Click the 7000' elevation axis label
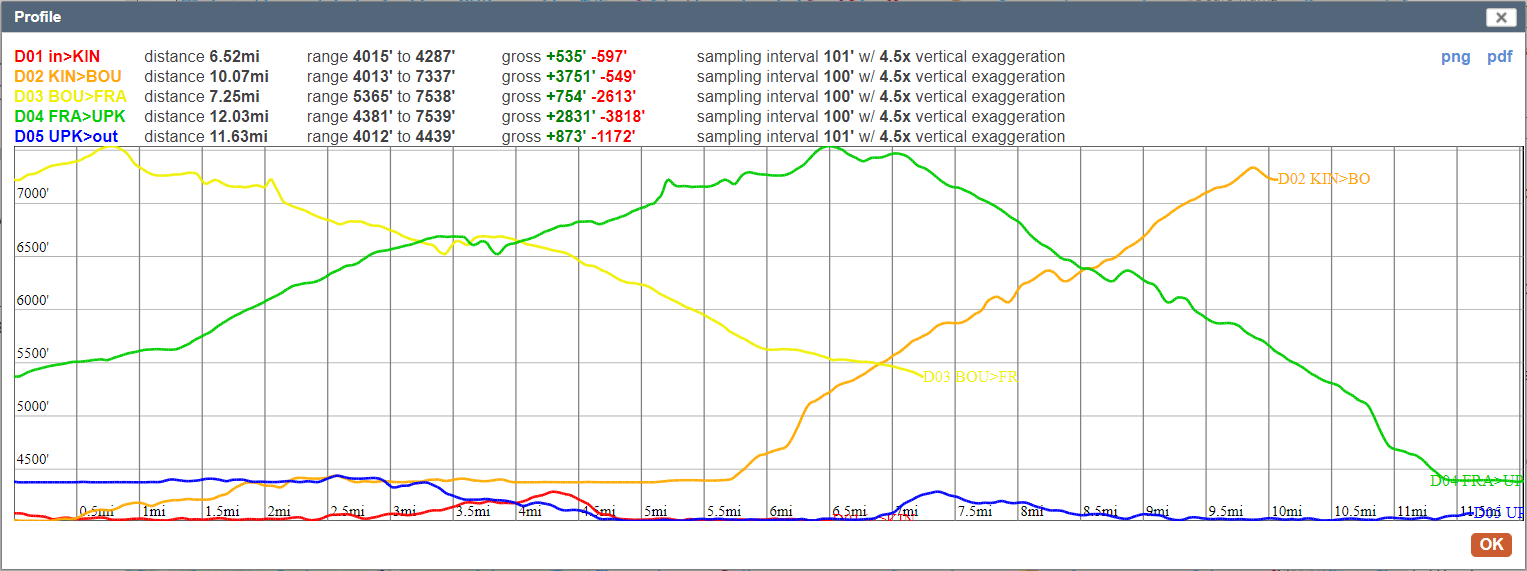 tap(32, 194)
